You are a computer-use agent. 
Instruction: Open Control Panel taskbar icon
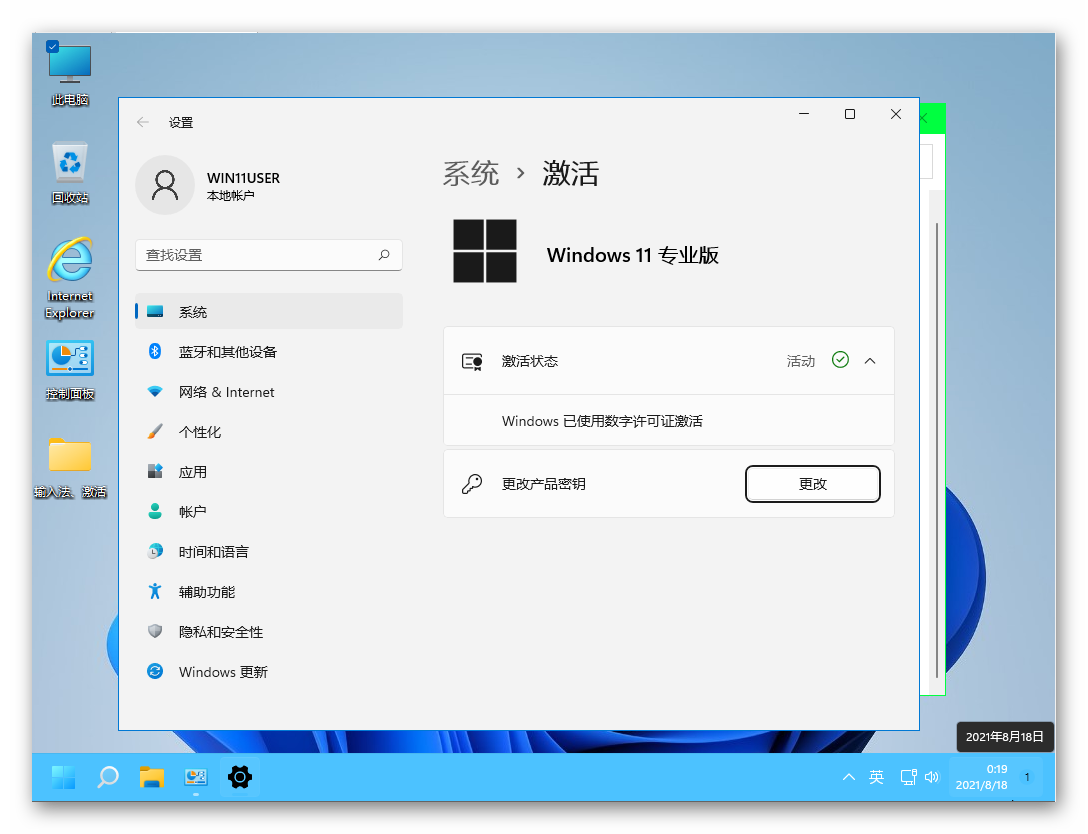pos(196,777)
